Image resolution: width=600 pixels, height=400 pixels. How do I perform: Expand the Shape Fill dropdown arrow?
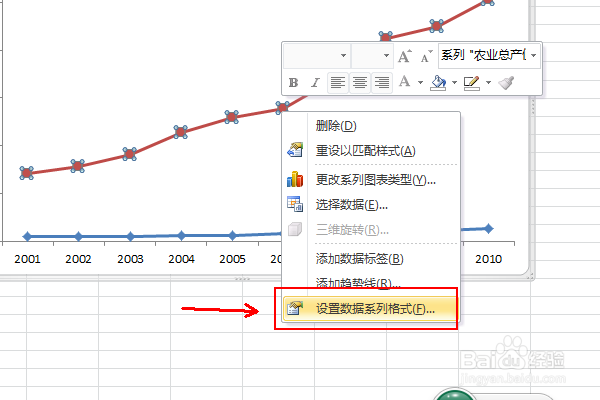(x=454, y=83)
